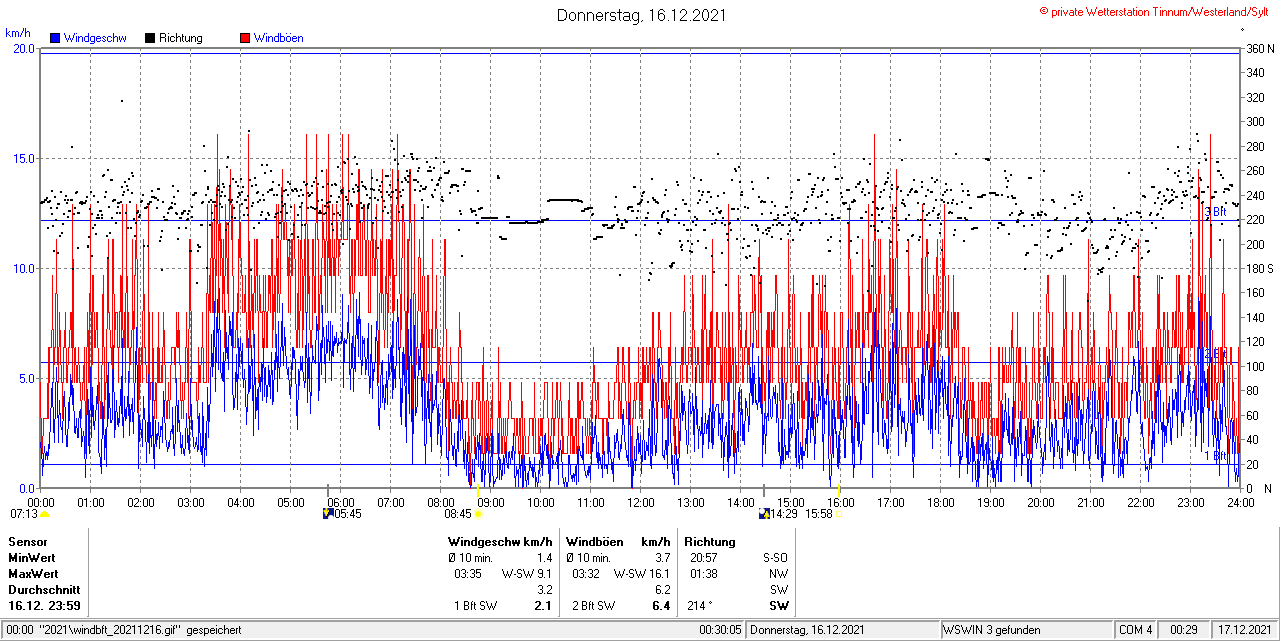Click the black Richtung legend swatch

click(x=150, y=38)
